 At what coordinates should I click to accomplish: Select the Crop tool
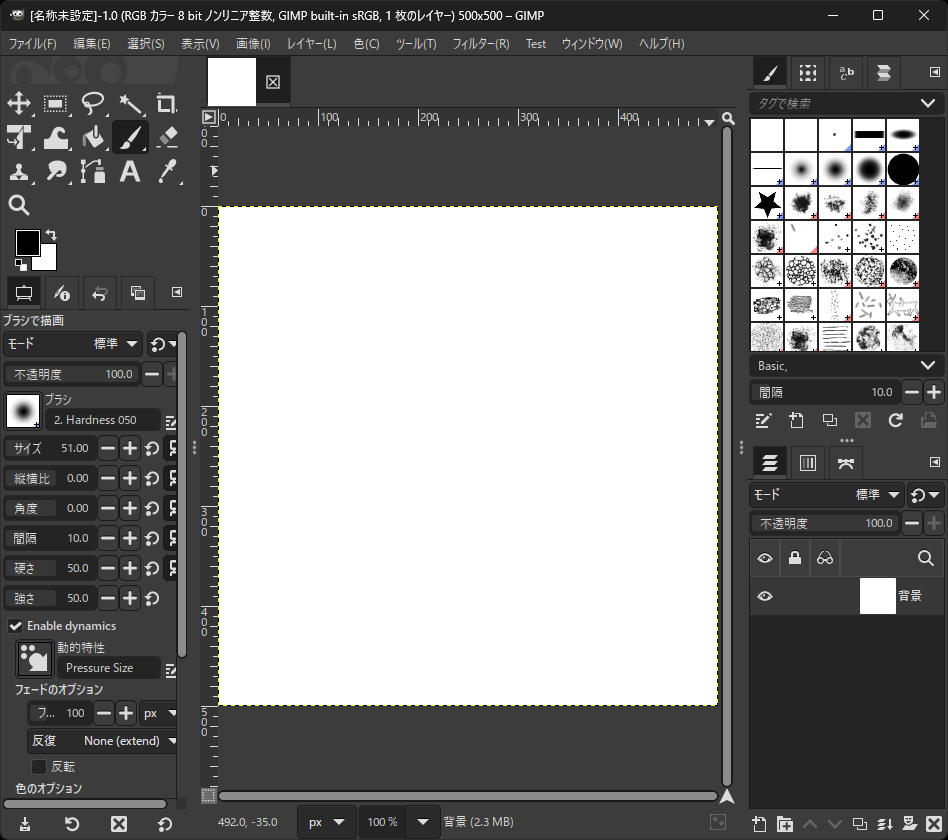pyautogui.click(x=166, y=104)
